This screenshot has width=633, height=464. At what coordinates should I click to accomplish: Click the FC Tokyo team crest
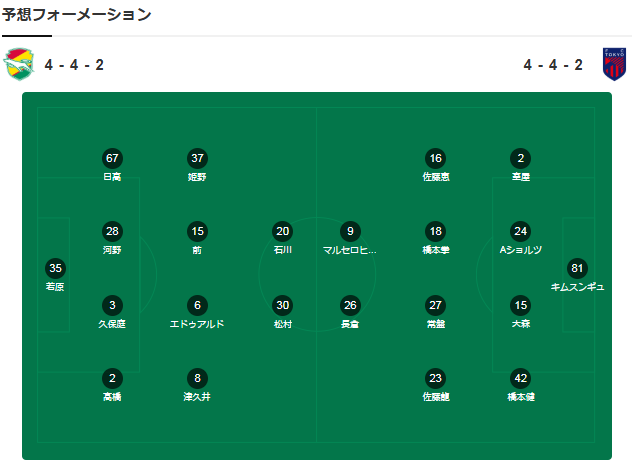[x=614, y=65]
